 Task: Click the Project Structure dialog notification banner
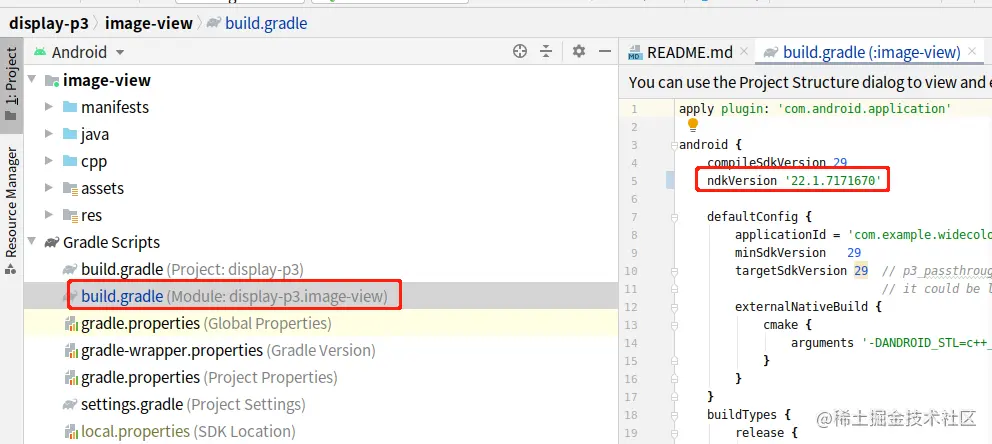point(807,82)
